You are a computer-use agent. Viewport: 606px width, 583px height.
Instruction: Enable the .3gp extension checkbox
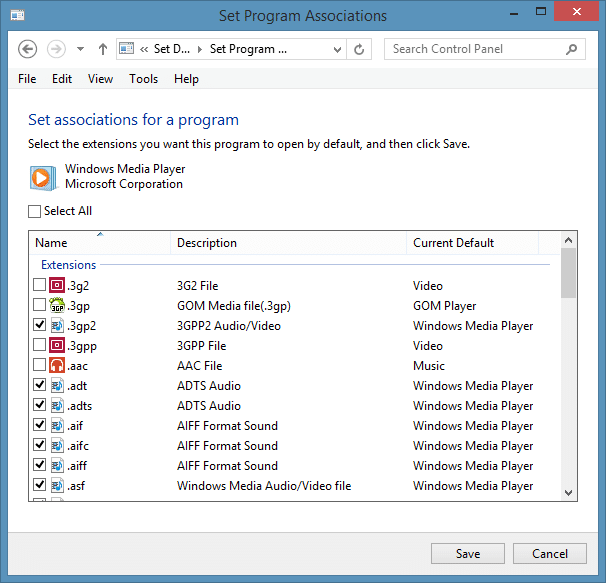click(39, 305)
